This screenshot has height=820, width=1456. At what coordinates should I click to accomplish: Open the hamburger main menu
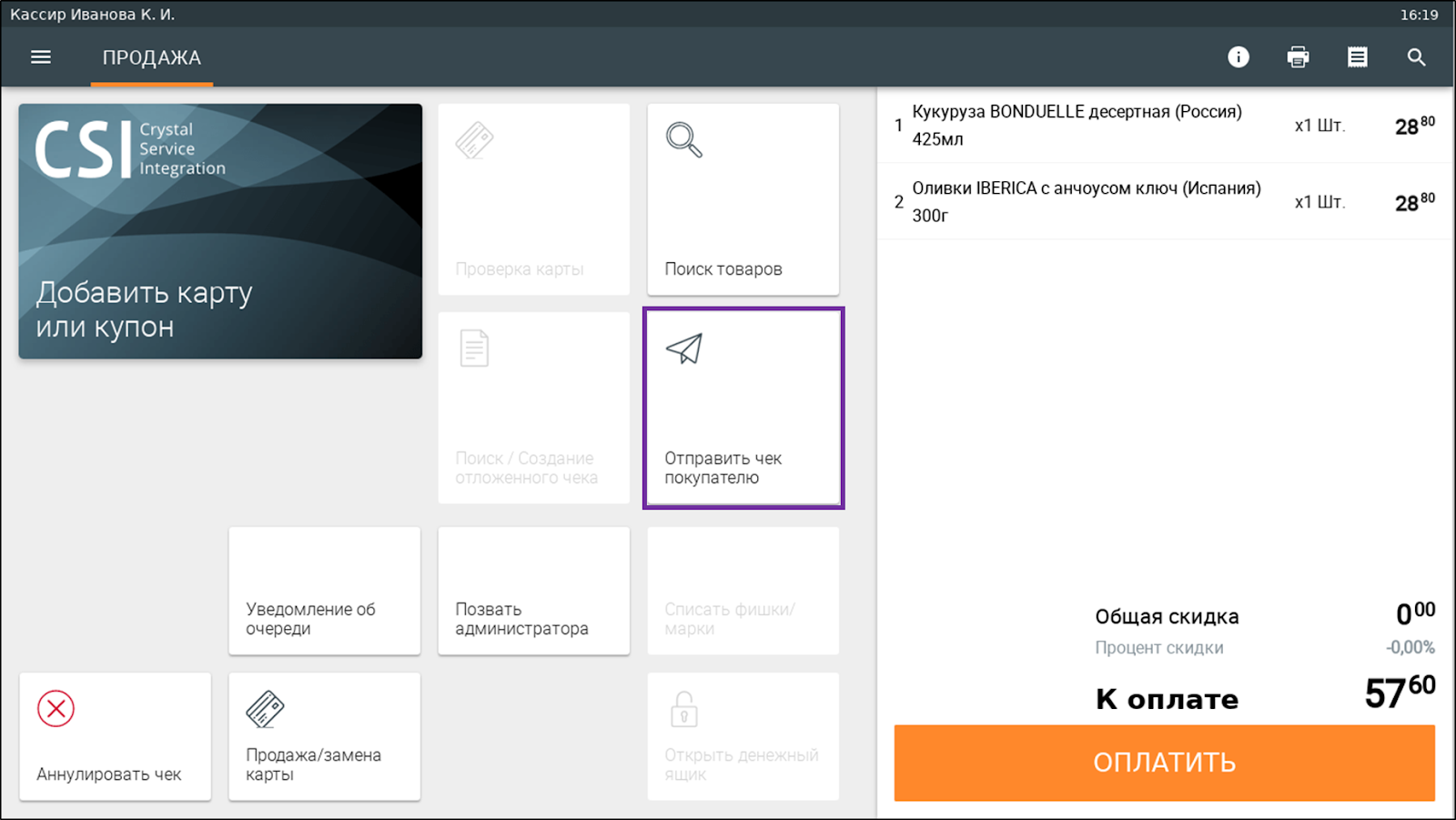point(41,57)
